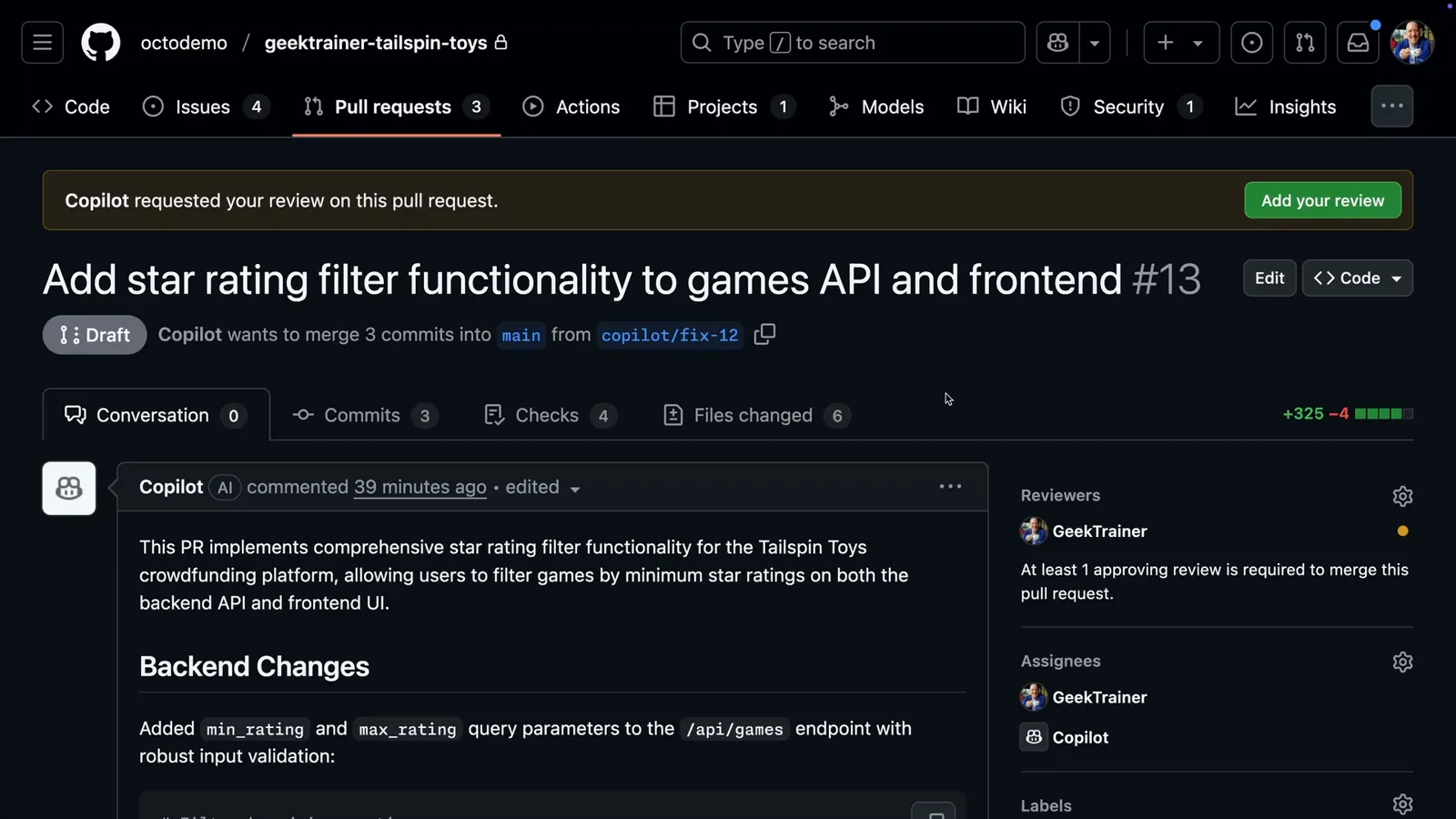Open comment options ellipsis menu
The image size is (1456, 819).
[x=950, y=487]
